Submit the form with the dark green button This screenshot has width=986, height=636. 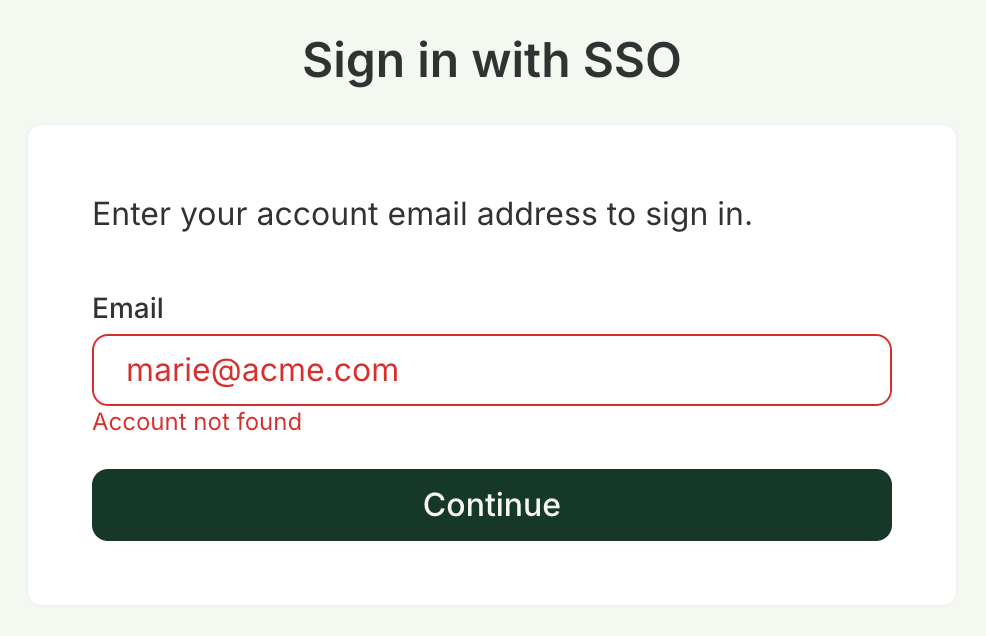[x=491, y=505]
